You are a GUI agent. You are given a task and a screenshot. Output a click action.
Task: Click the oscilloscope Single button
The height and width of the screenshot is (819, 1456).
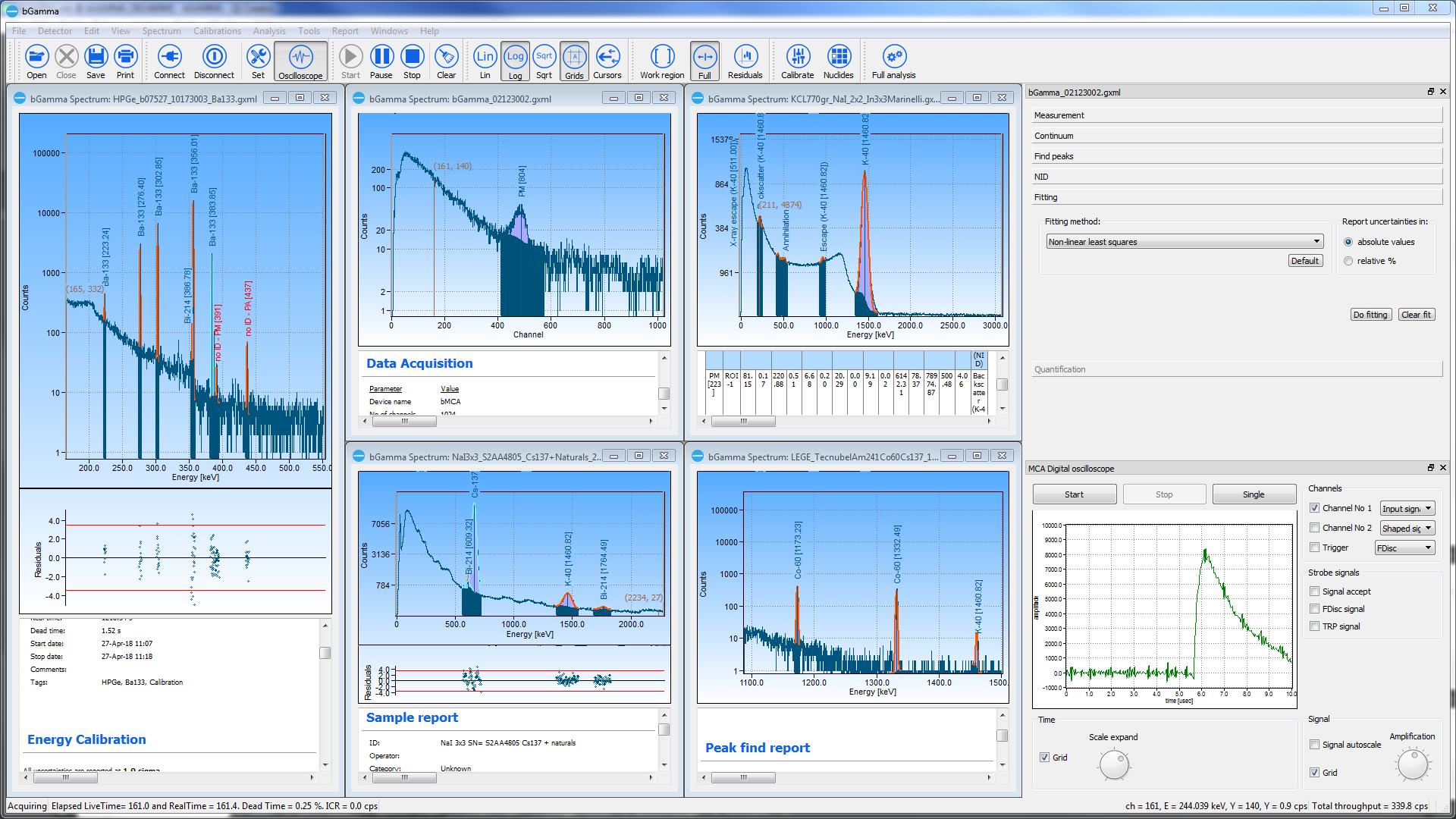point(1254,494)
